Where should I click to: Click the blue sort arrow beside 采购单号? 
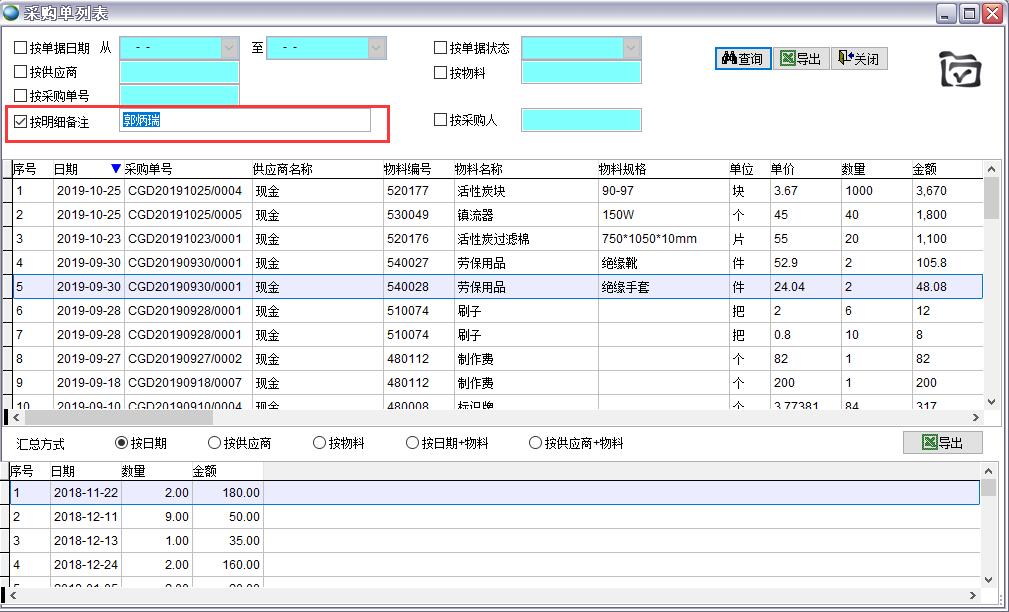(116, 169)
